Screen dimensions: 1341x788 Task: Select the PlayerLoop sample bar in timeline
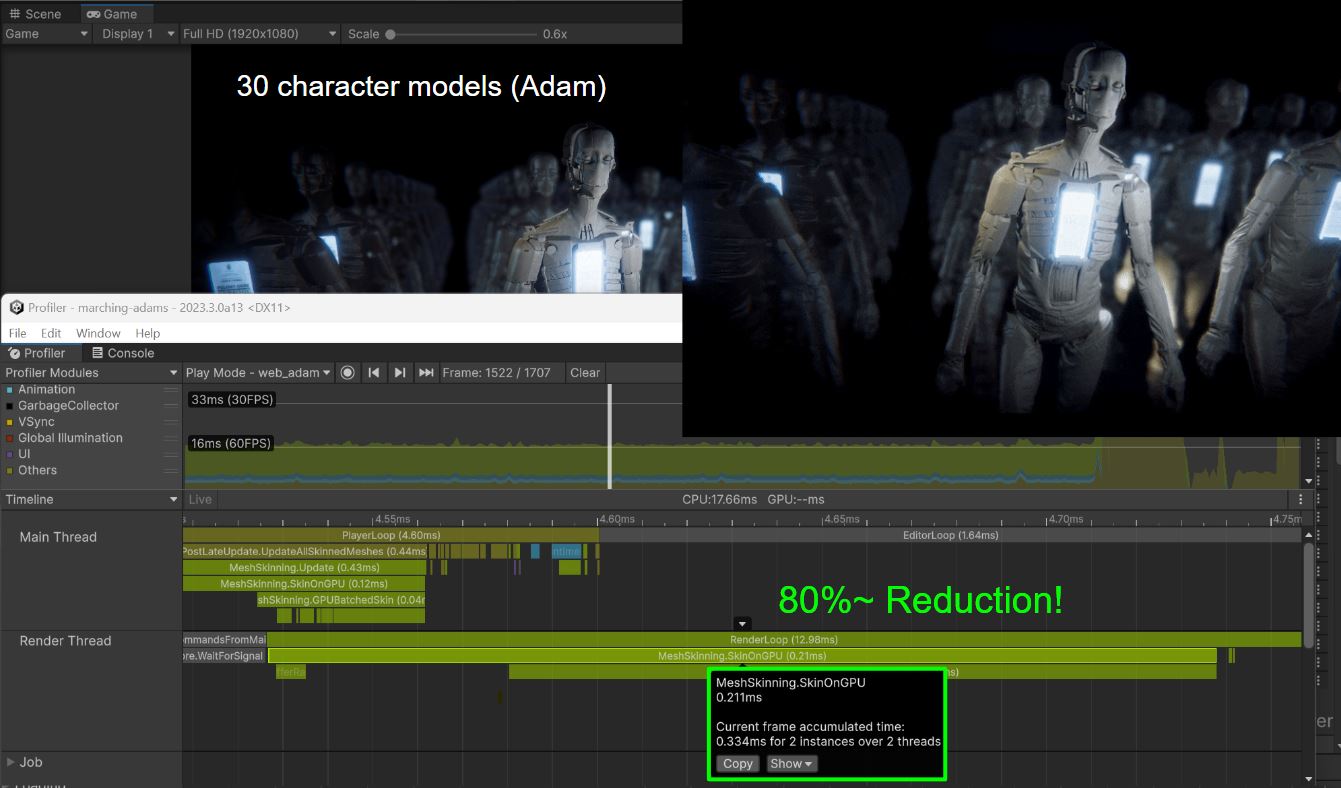[x=391, y=535]
